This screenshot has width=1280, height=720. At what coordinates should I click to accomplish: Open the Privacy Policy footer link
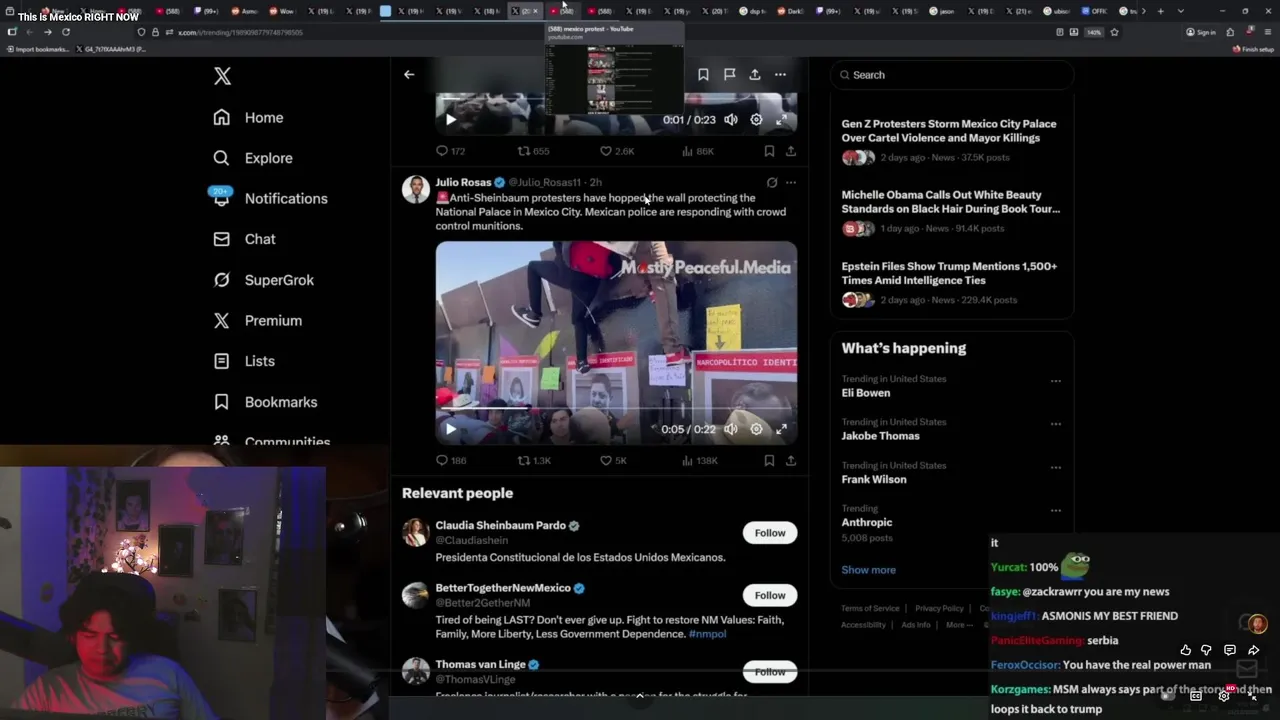pyautogui.click(x=939, y=608)
